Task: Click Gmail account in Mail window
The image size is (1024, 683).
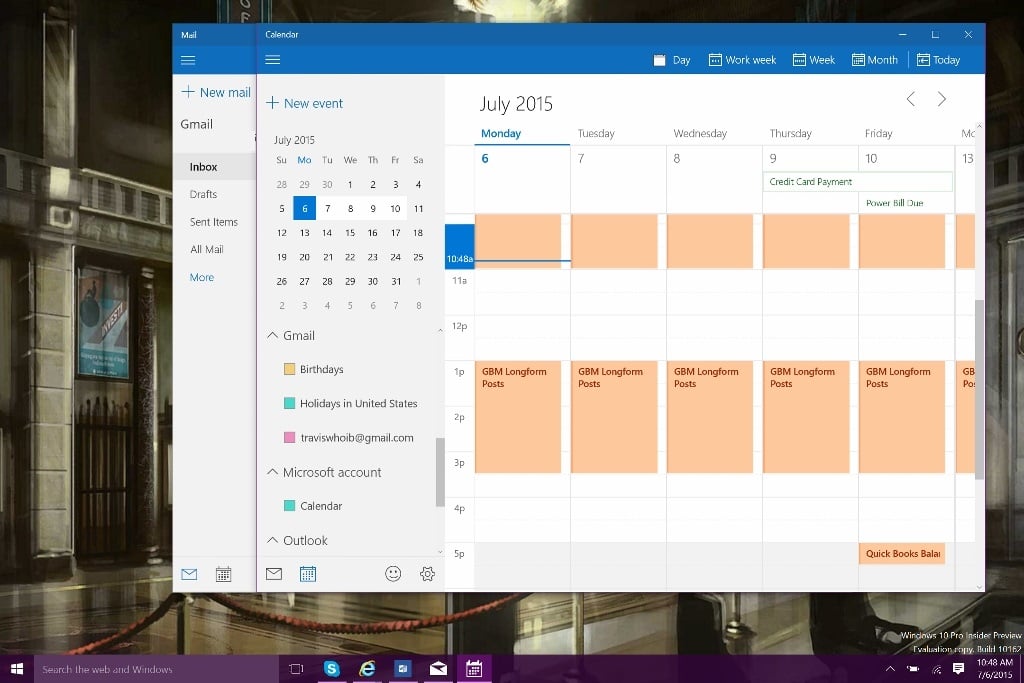Action: 197,124
